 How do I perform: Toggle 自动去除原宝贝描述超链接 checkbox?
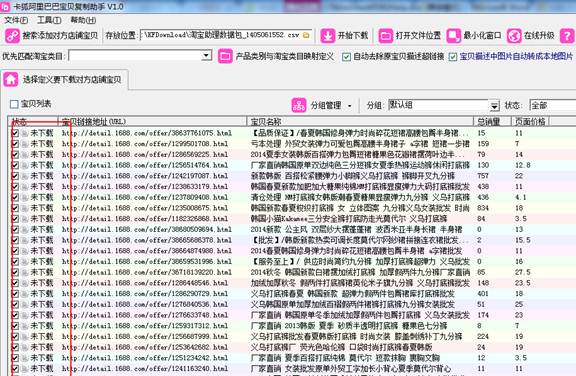346,57
